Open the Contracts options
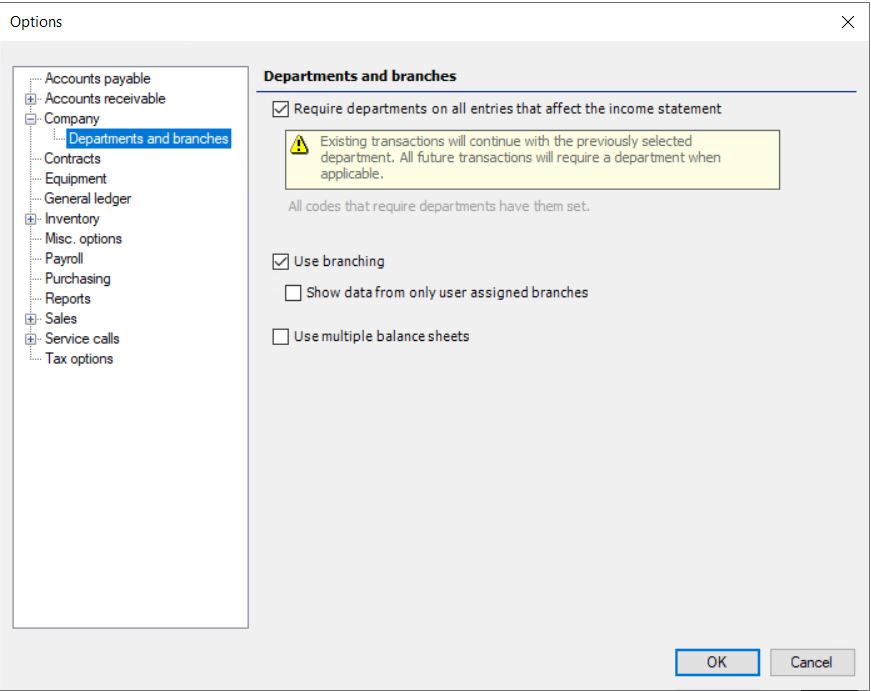This screenshot has height=691, width=871. pos(72,158)
